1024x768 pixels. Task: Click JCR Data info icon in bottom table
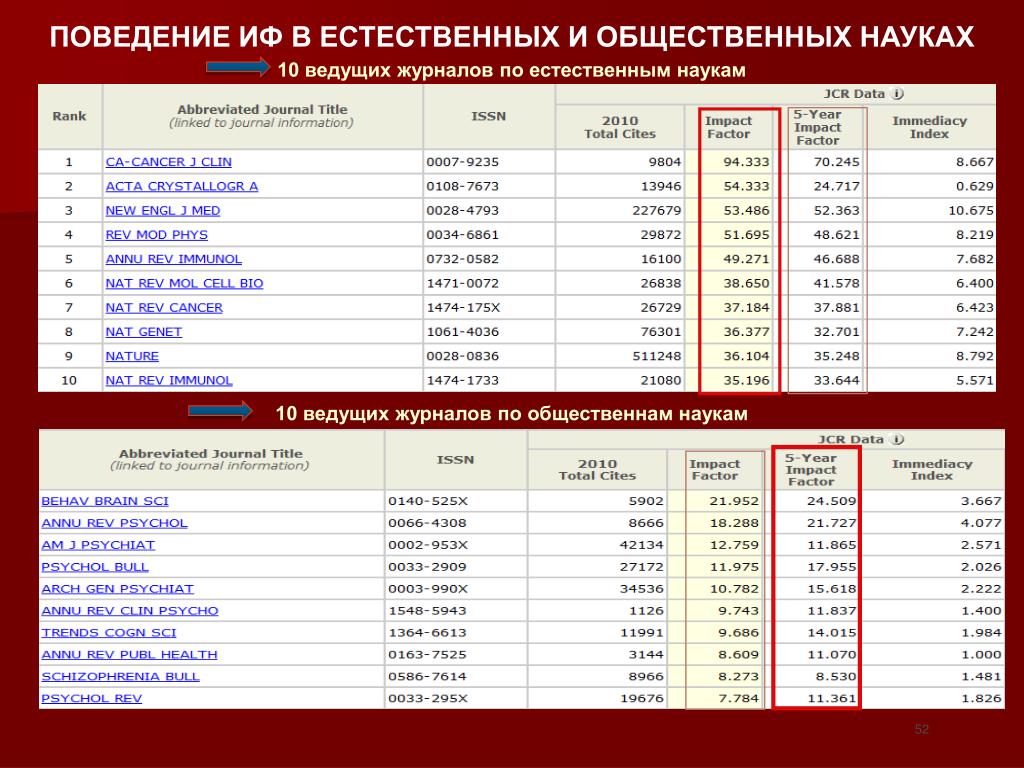[898, 439]
